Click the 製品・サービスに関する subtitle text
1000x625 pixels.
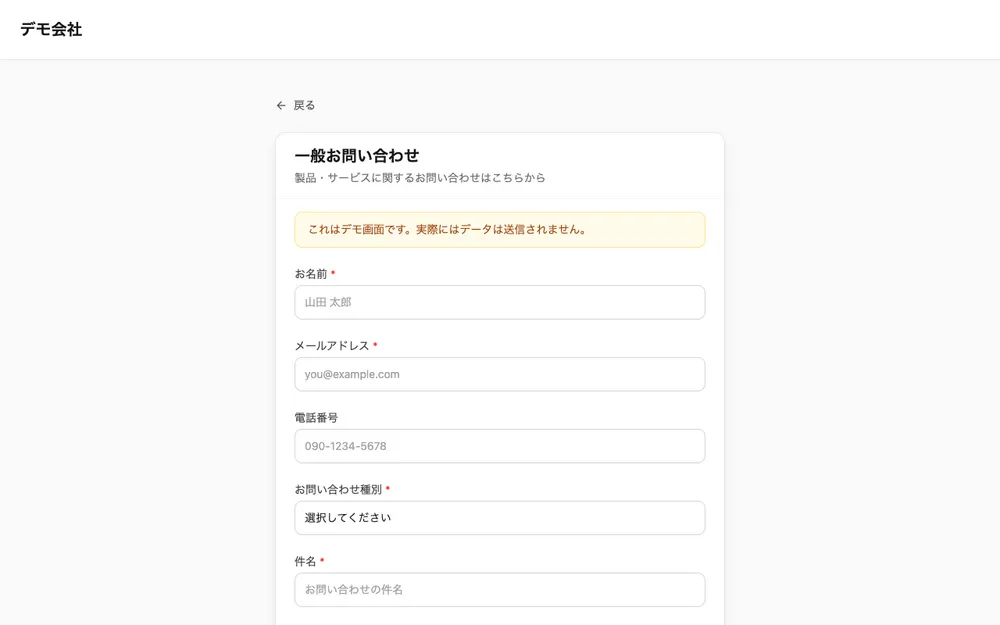[420, 178]
